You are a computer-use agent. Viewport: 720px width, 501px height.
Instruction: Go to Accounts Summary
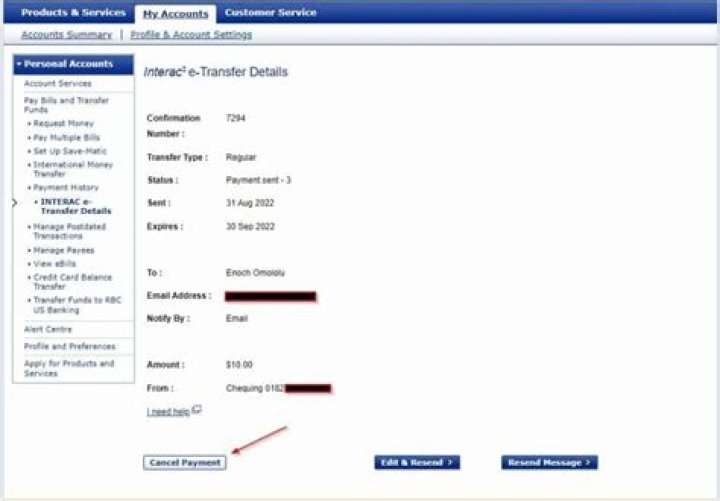(66, 35)
